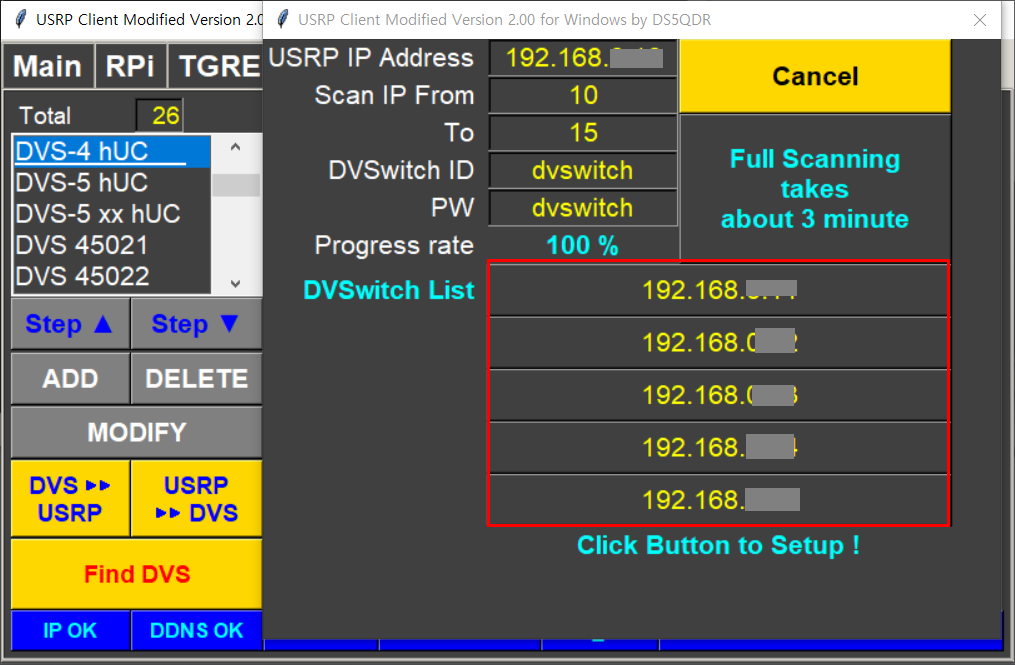1015x665 pixels.
Task: Click list scrollbar up arrow
Action: point(236,147)
